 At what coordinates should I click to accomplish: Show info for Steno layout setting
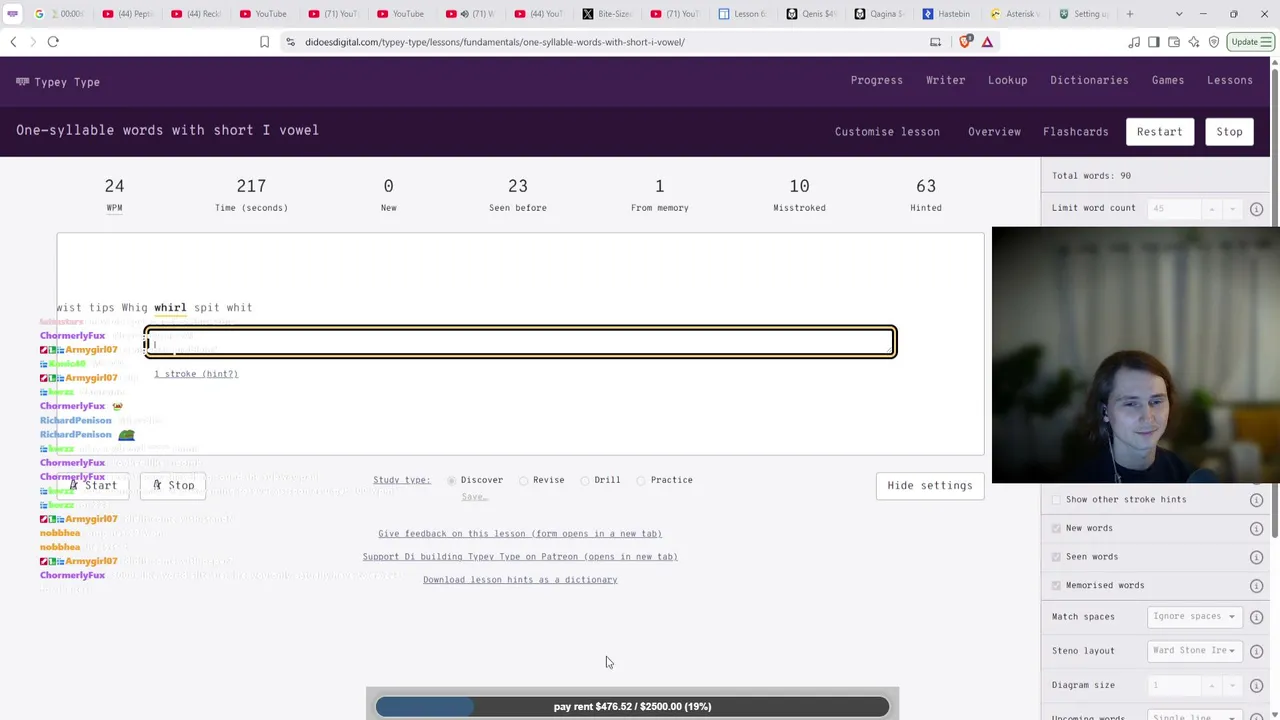point(1256,651)
